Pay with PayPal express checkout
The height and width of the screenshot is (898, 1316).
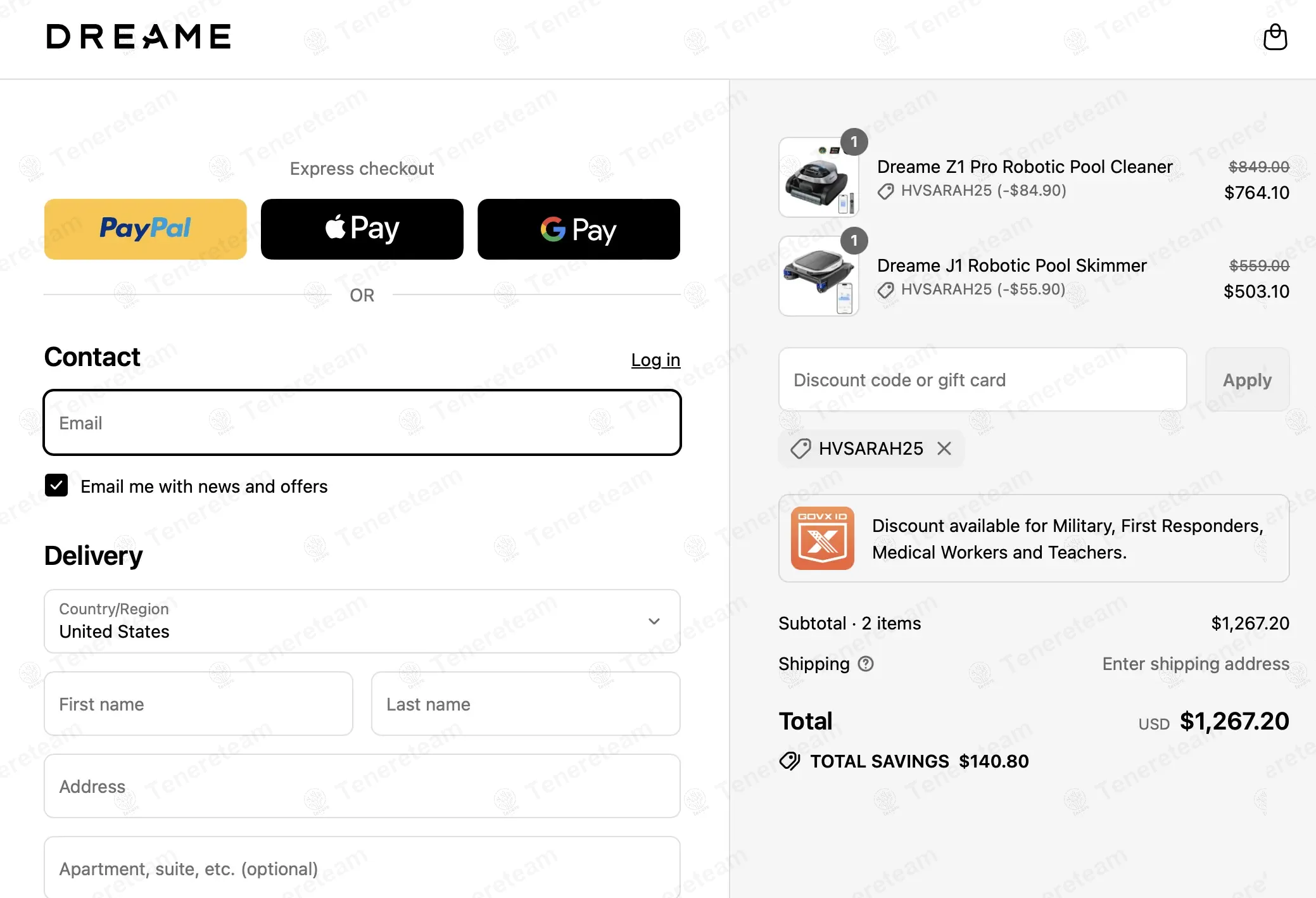pyautogui.click(x=146, y=229)
